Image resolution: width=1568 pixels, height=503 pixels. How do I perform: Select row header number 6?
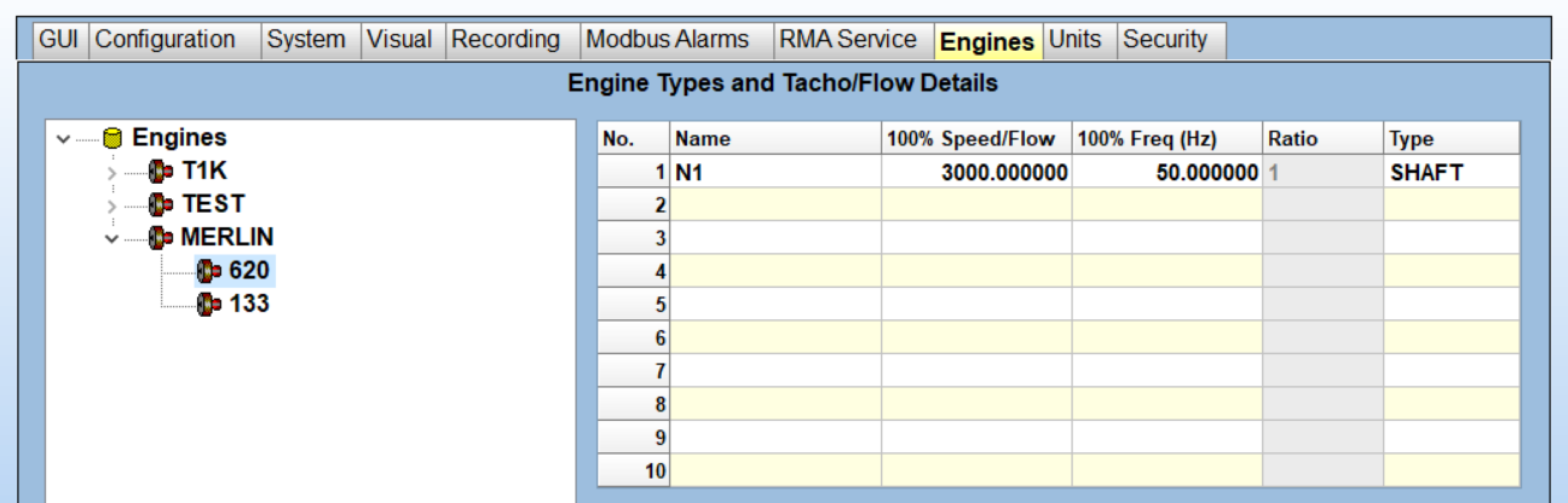633,338
